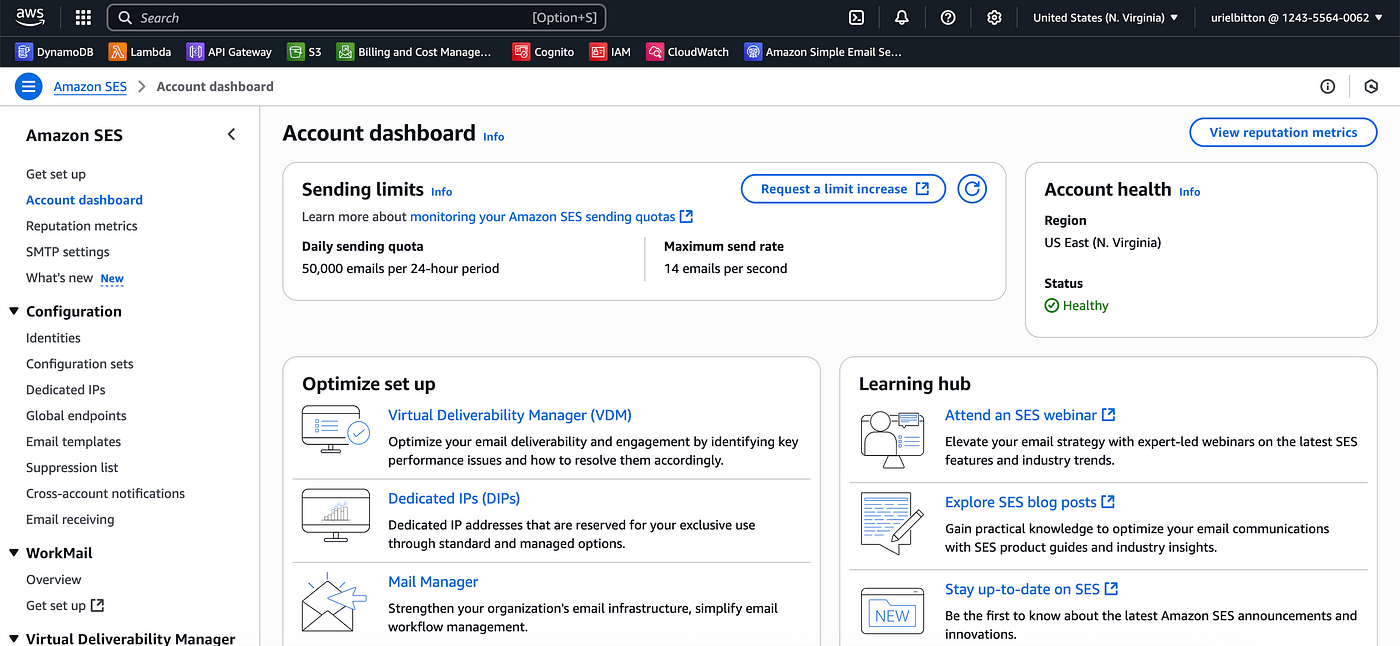Open the Lambda service shortcut
This screenshot has height=646, width=1400.
[x=140, y=51]
